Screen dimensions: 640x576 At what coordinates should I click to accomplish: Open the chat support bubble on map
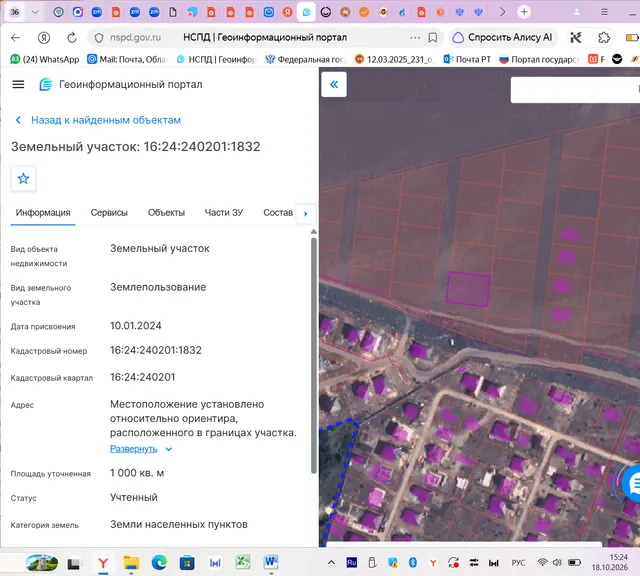click(x=632, y=484)
